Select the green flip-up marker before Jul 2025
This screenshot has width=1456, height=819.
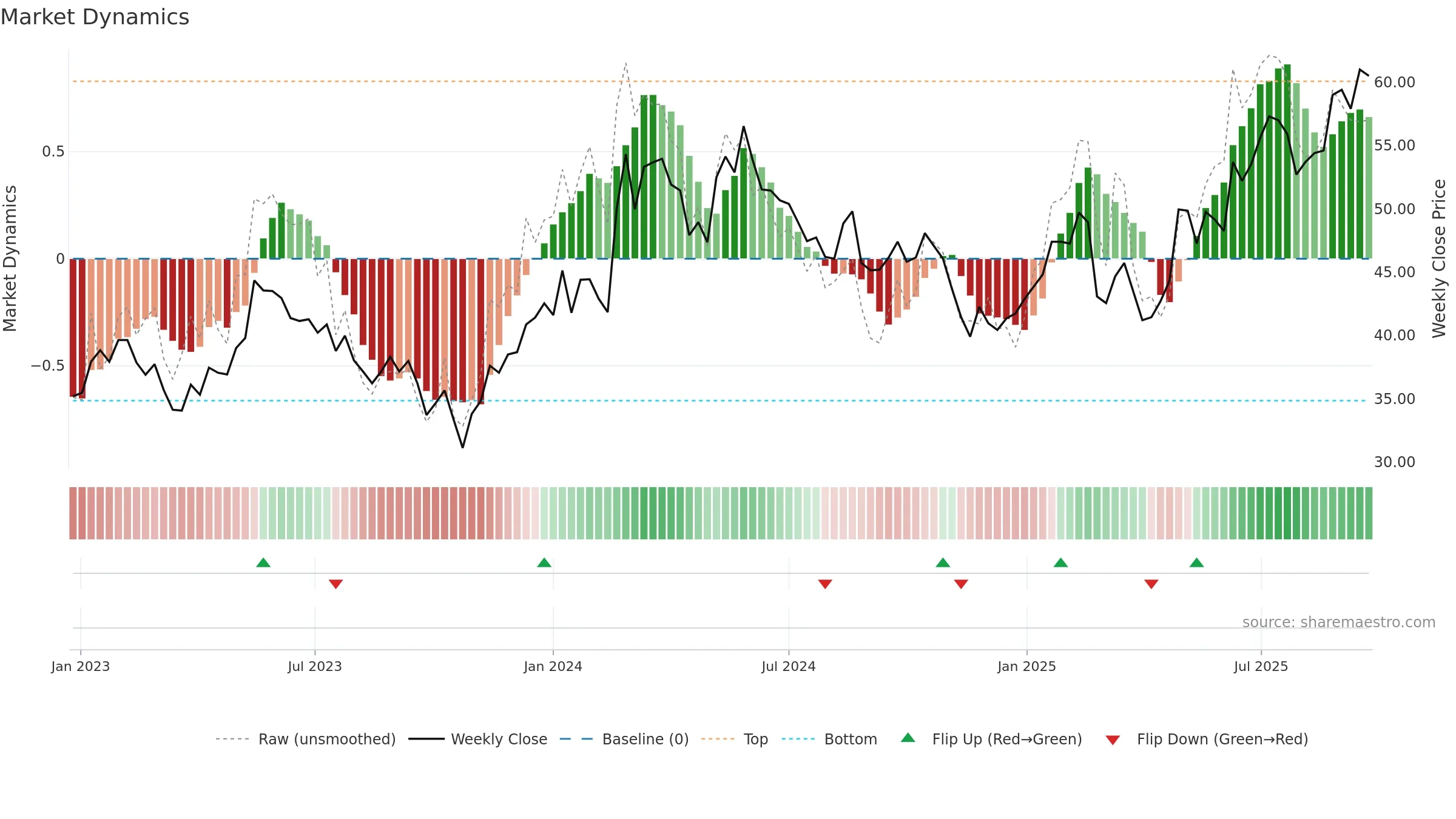pyautogui.click(x=1197, y=562)
